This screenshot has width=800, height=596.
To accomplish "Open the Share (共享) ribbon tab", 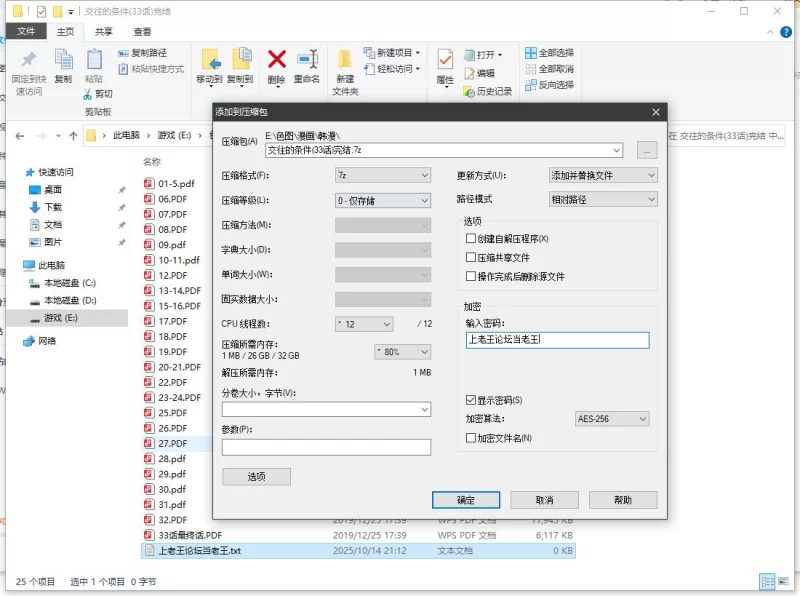I will (x=104, y=32).
